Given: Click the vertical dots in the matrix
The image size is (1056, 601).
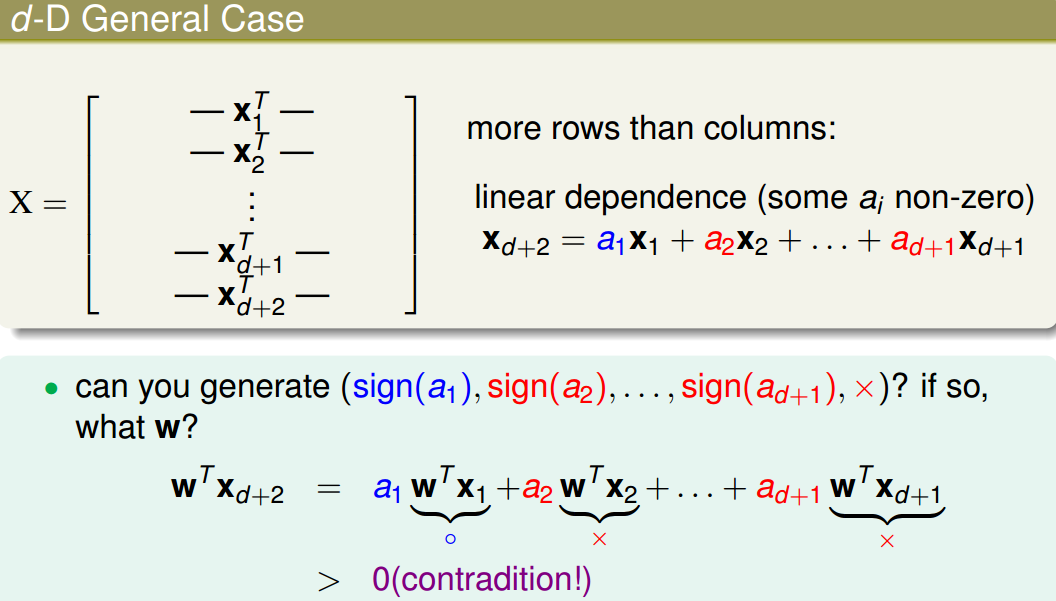Looking at the screenshot, I should click(252, 206).
